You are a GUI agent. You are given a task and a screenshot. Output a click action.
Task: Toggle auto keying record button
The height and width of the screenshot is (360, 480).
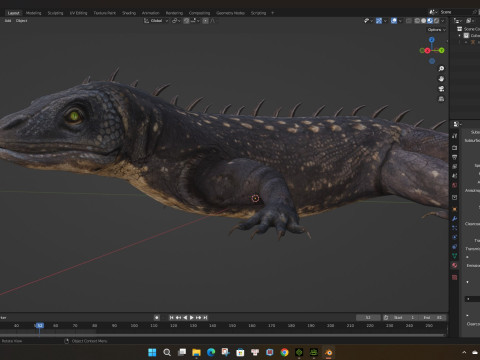[157, 318]
